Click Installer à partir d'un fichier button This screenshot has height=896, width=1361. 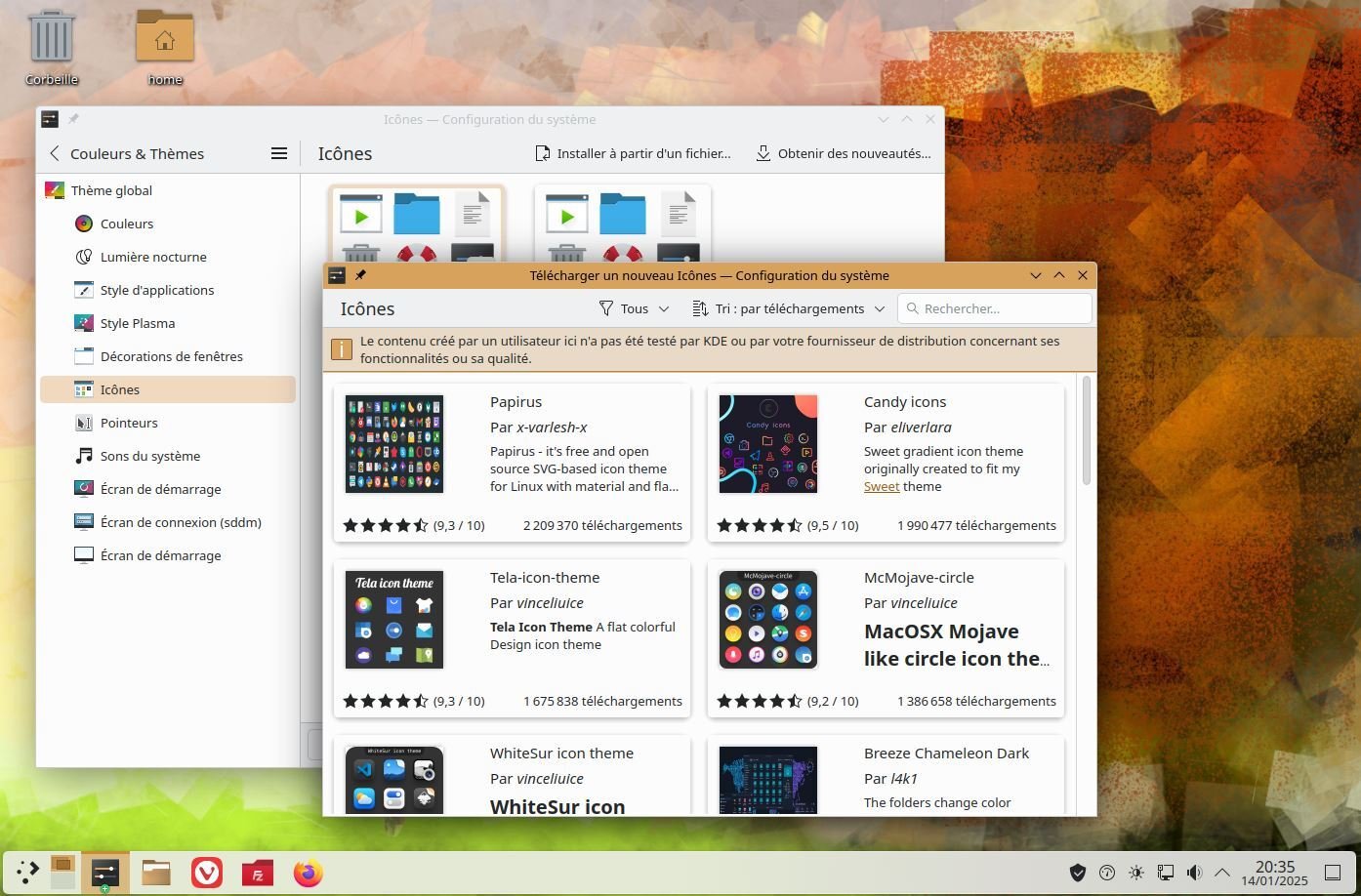[x=633, y=153]
